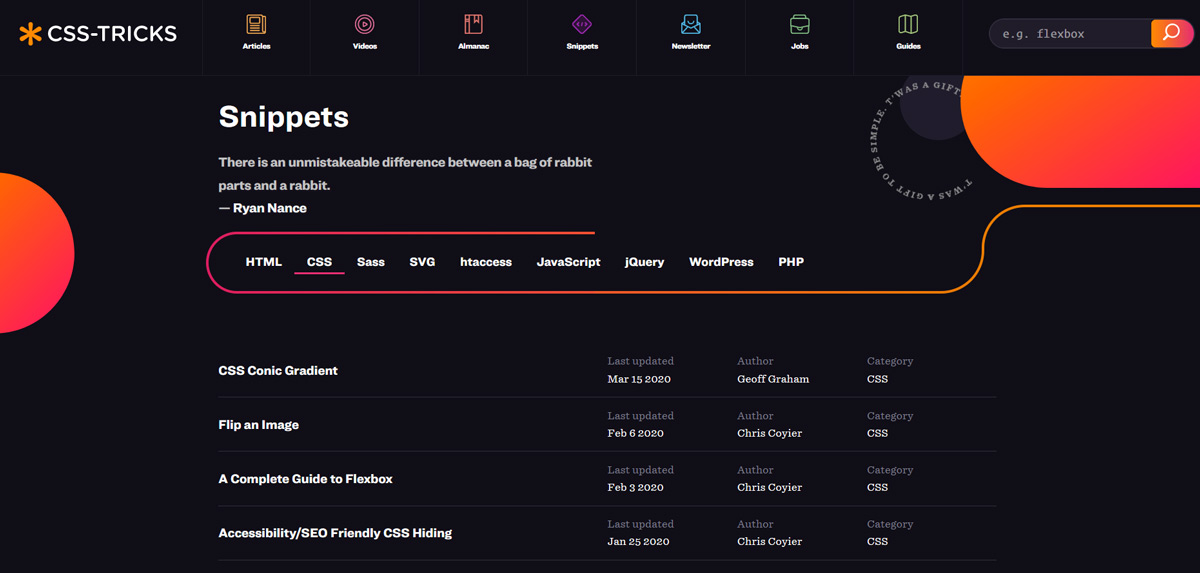Click the '— Ryan Nance' attribution
The height and width of the screenshot is (573, 1200).
click(263, 209)
